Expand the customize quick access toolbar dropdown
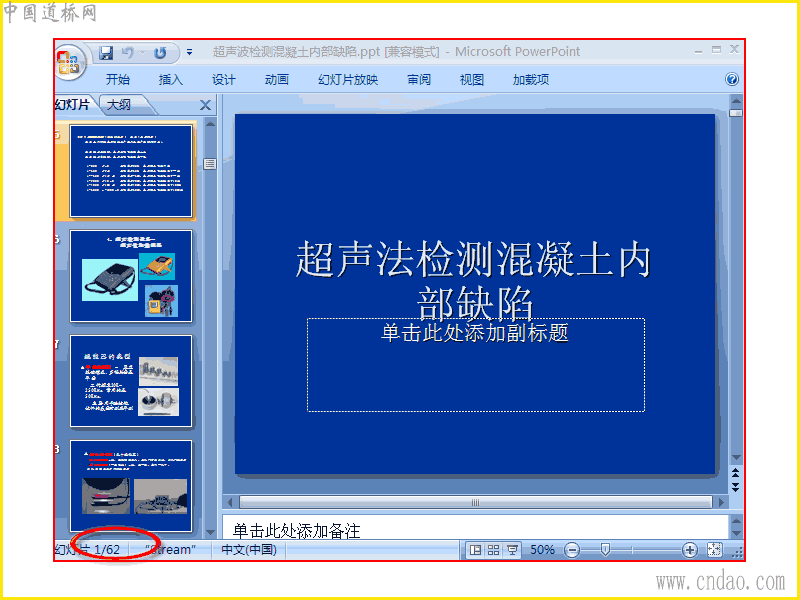 189,52
